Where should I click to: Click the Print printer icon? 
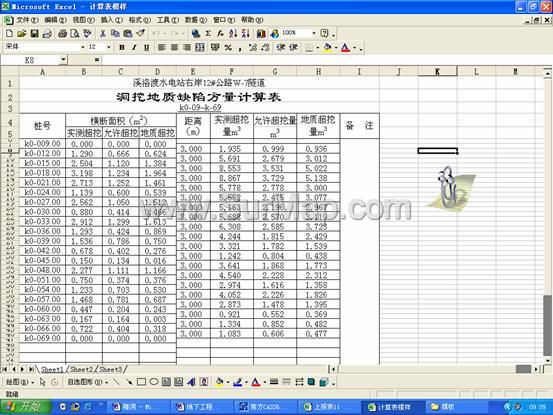pos(63,33)
